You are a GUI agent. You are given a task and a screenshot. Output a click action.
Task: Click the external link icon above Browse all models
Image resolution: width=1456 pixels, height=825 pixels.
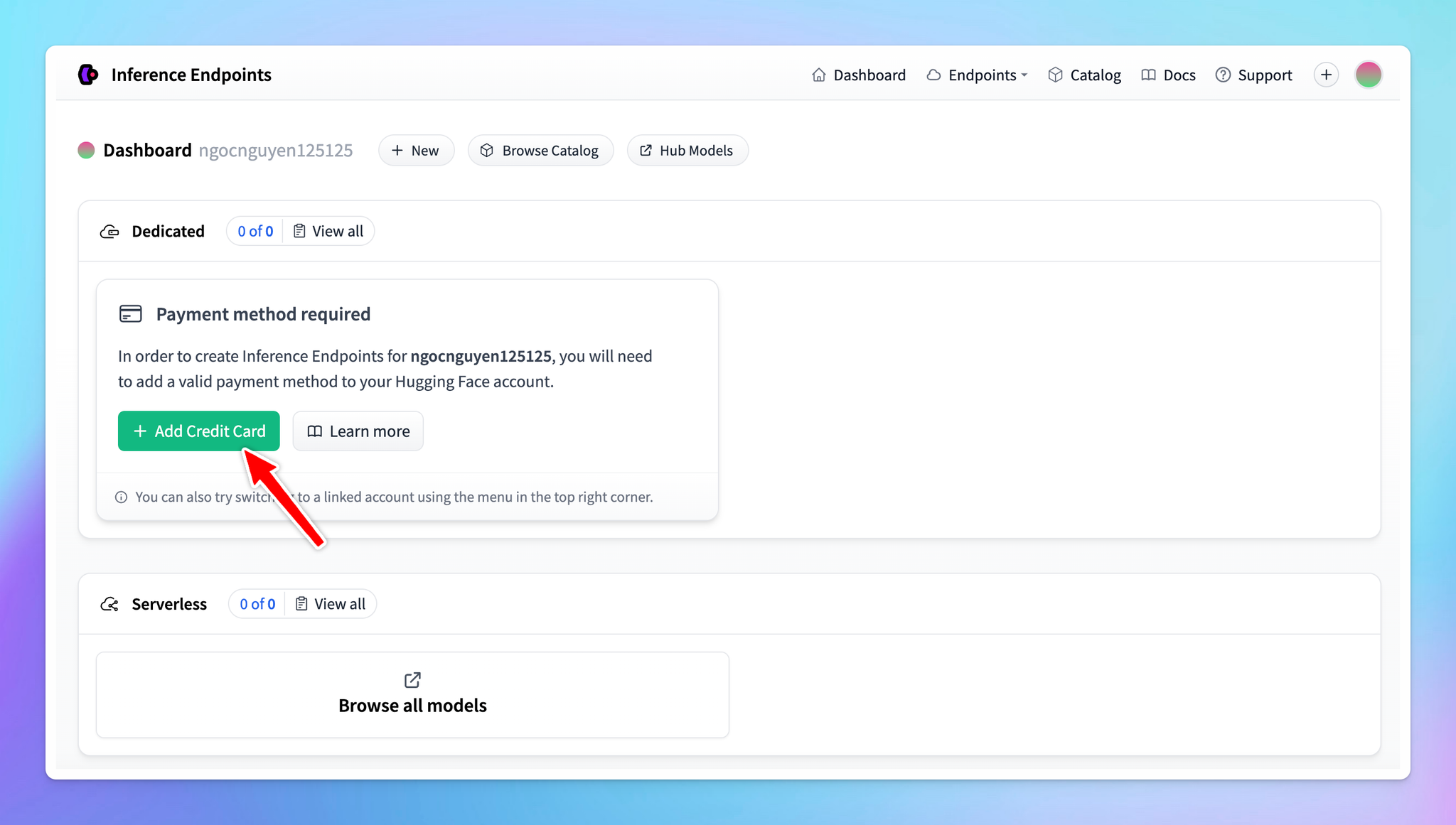412,680
